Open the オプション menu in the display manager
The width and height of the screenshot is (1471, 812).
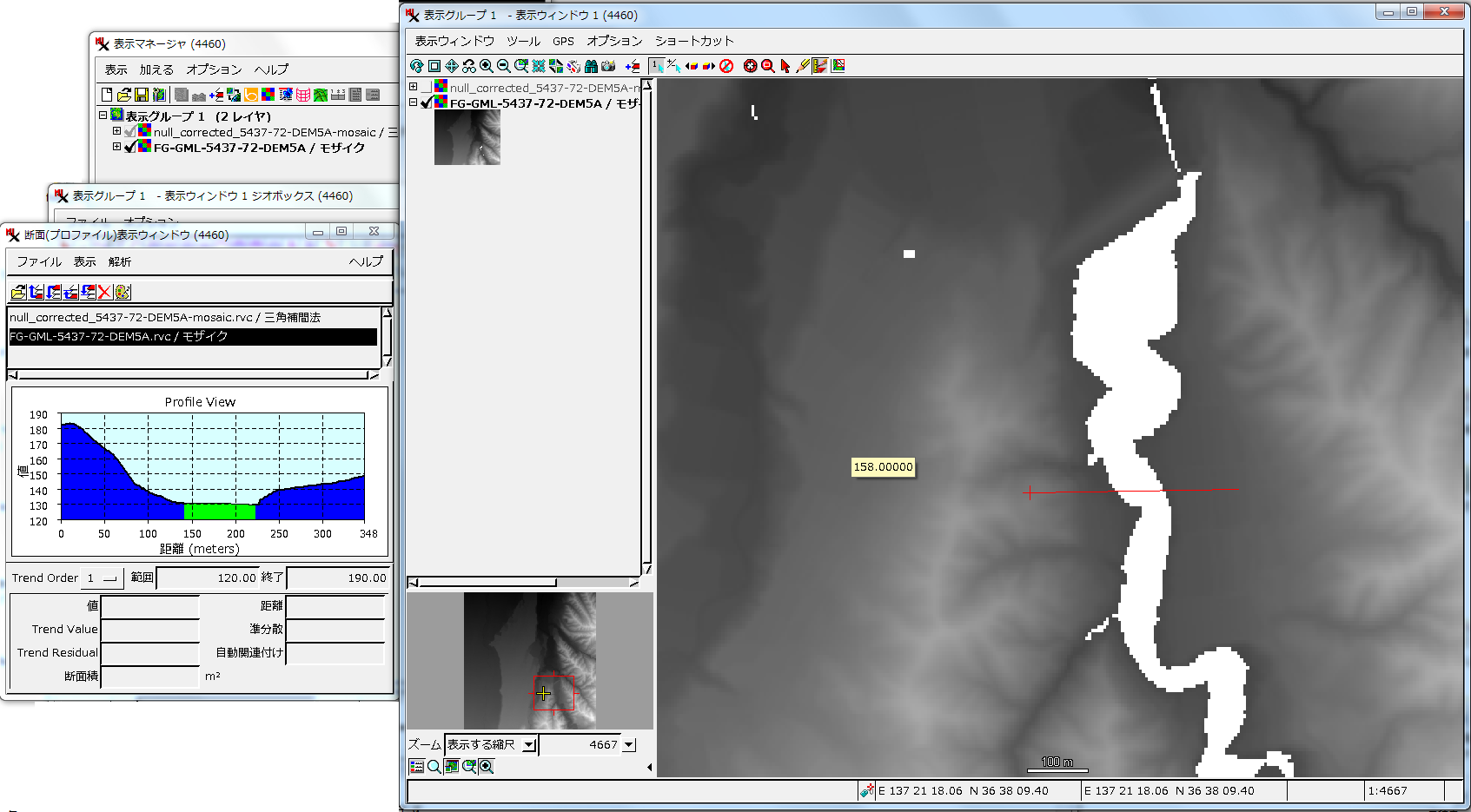[214, 69]
